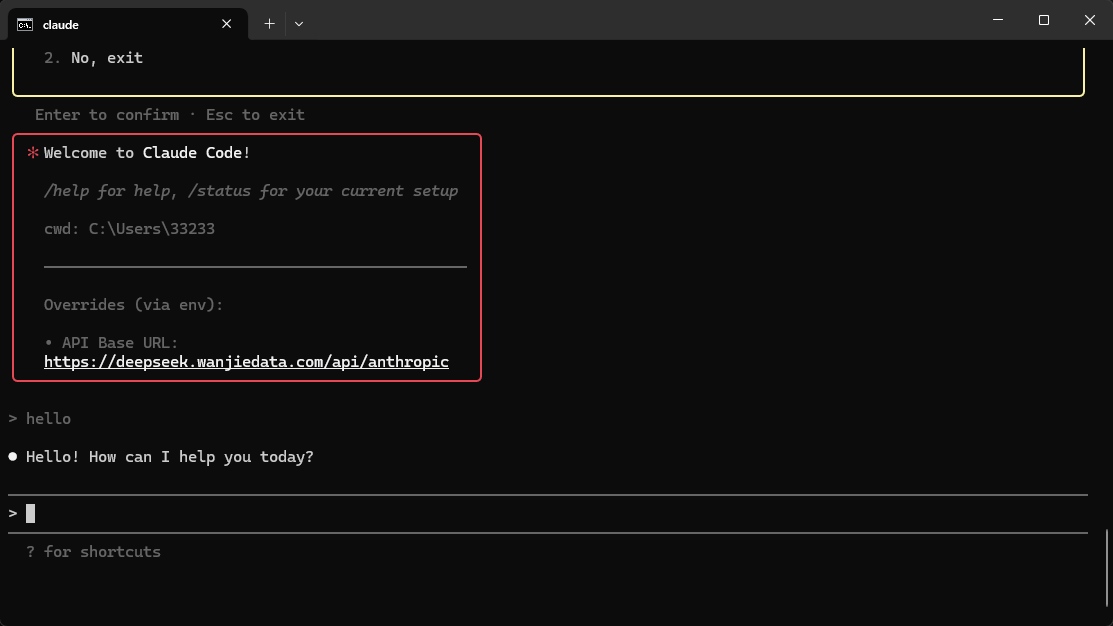This screenshot has width=1113, height=626.
Task: Click the "> hello" user message
Action: point(40,419)
